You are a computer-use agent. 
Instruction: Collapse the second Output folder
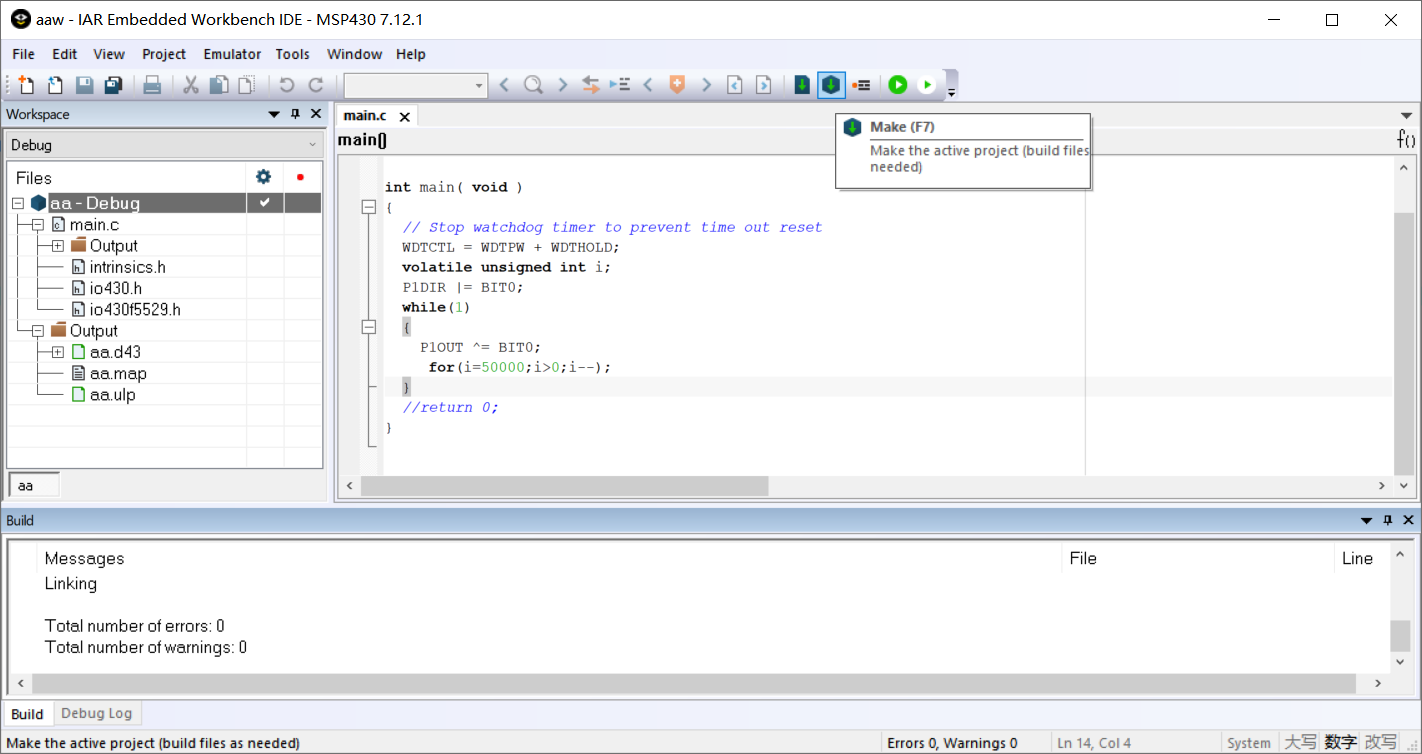pos(37,330)
